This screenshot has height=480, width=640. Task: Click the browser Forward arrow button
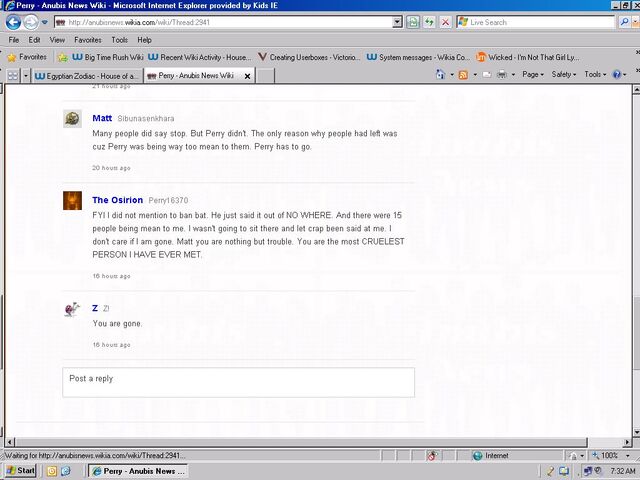point(31,22)
